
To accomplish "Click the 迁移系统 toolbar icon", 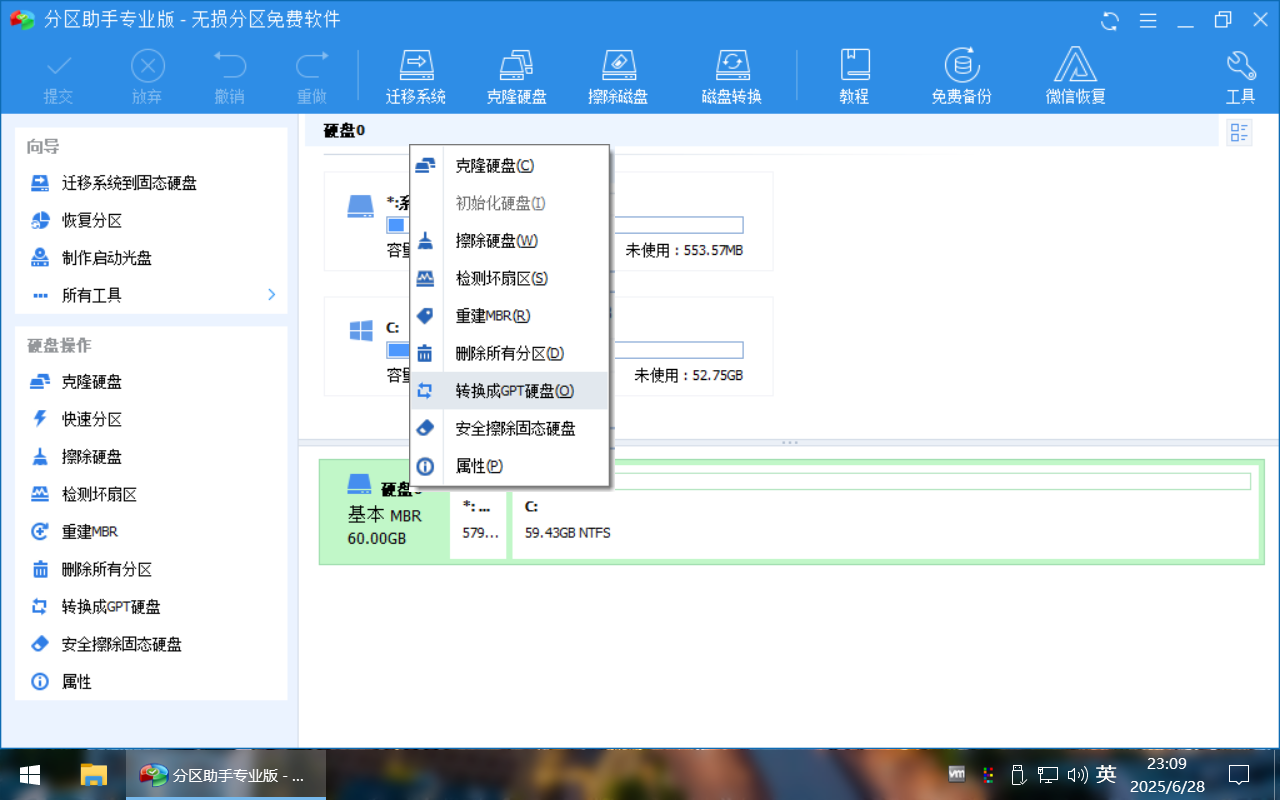I will tap(415, 76).
